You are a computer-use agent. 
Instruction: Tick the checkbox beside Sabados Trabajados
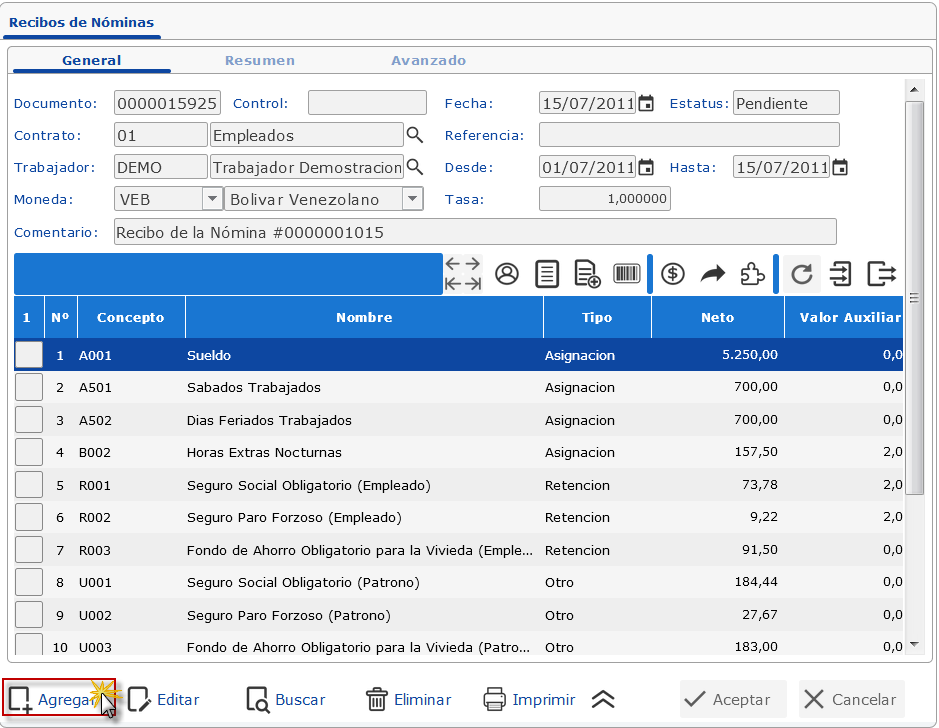point(29,387)
